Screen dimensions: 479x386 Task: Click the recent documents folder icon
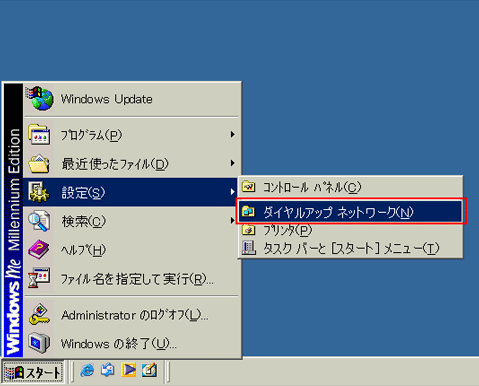pyautogui.click(x=39, y=163)
